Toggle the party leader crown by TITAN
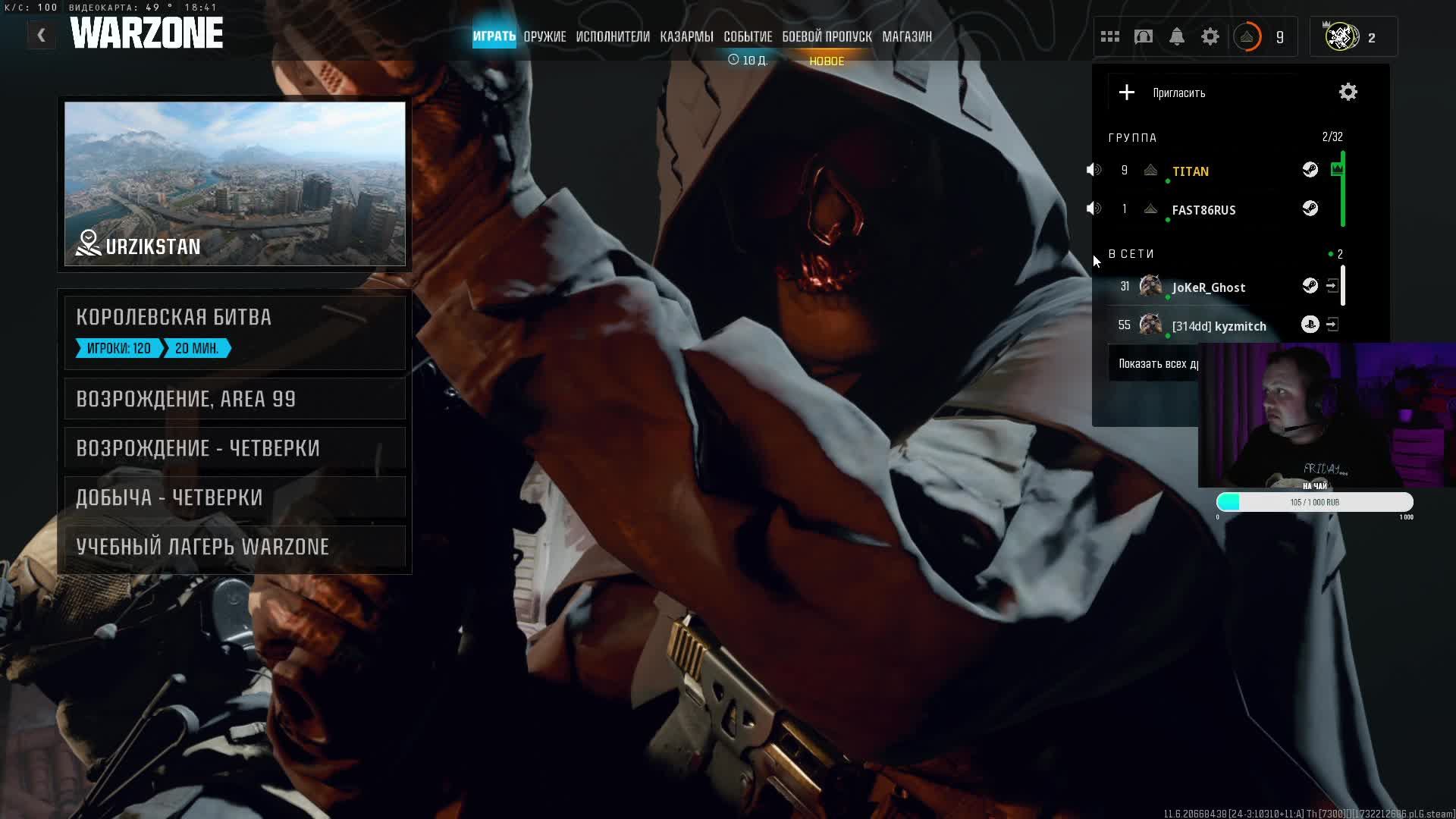Viewport: 1456px width, 819px height. [1337, 170]
